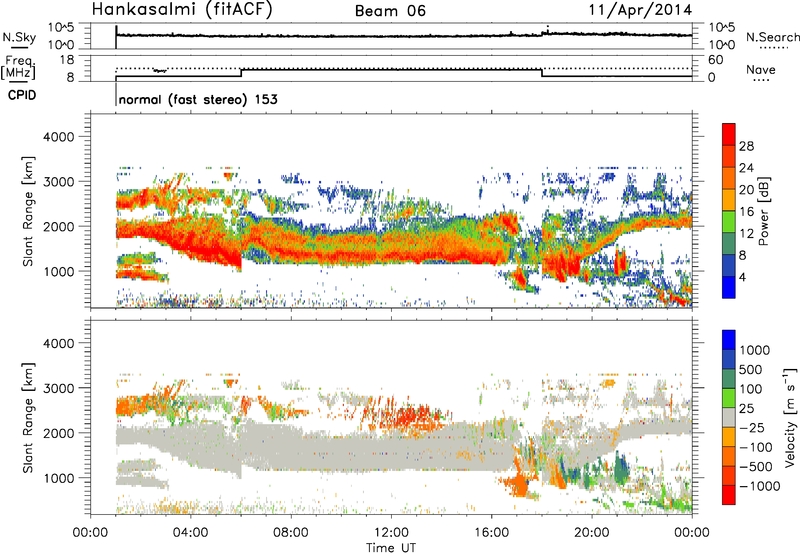
Task: Click the '28' Power colorbar value
Action: (x=746, y=146)
